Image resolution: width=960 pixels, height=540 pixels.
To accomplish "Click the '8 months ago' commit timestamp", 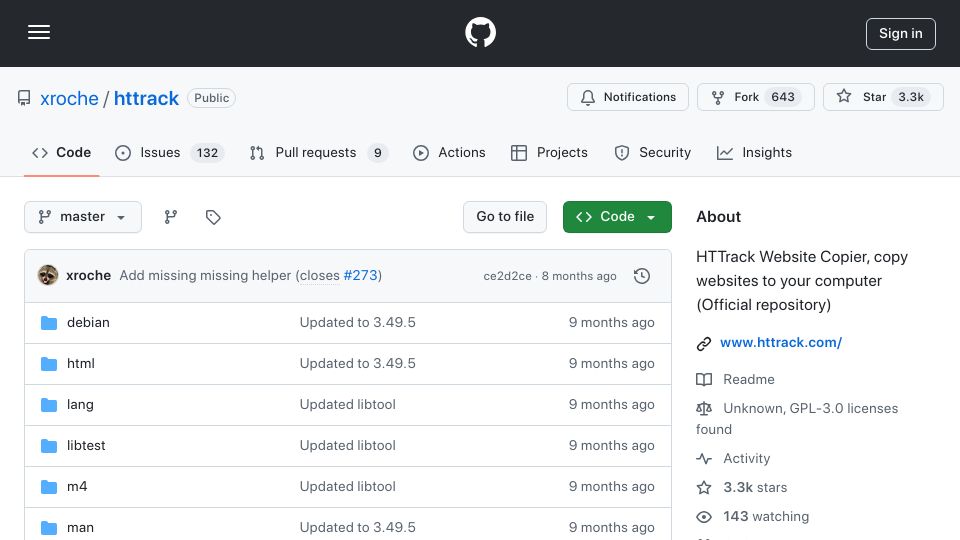I will [x=579, y=276].
